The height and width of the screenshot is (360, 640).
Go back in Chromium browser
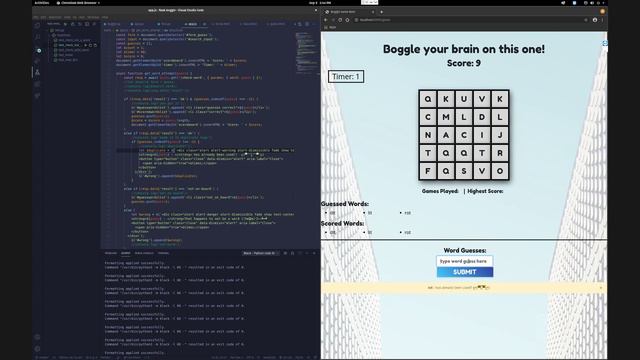coord(325,20)
